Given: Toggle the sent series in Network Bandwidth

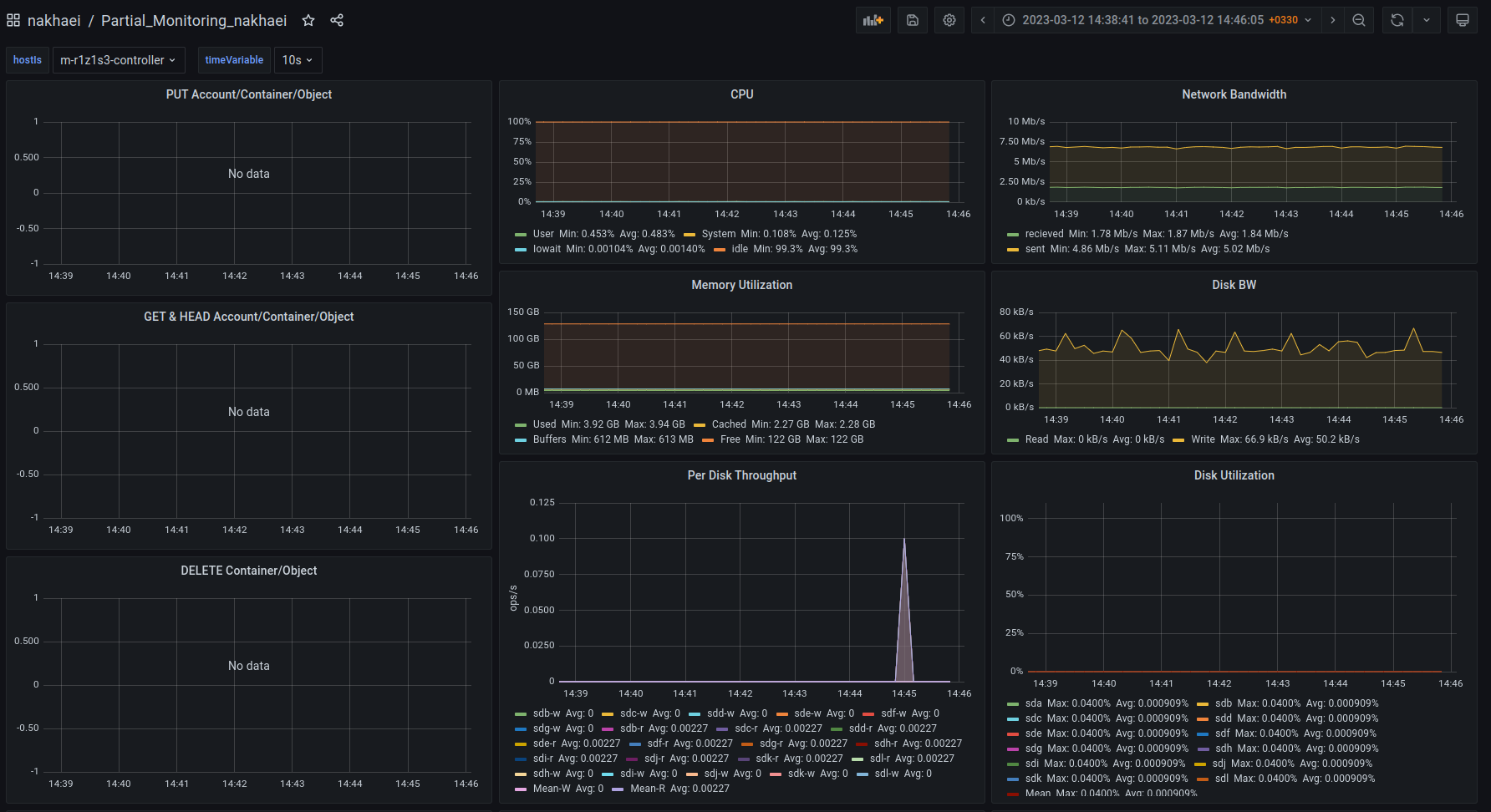Looking at the screenshot, I should 1035,249.
